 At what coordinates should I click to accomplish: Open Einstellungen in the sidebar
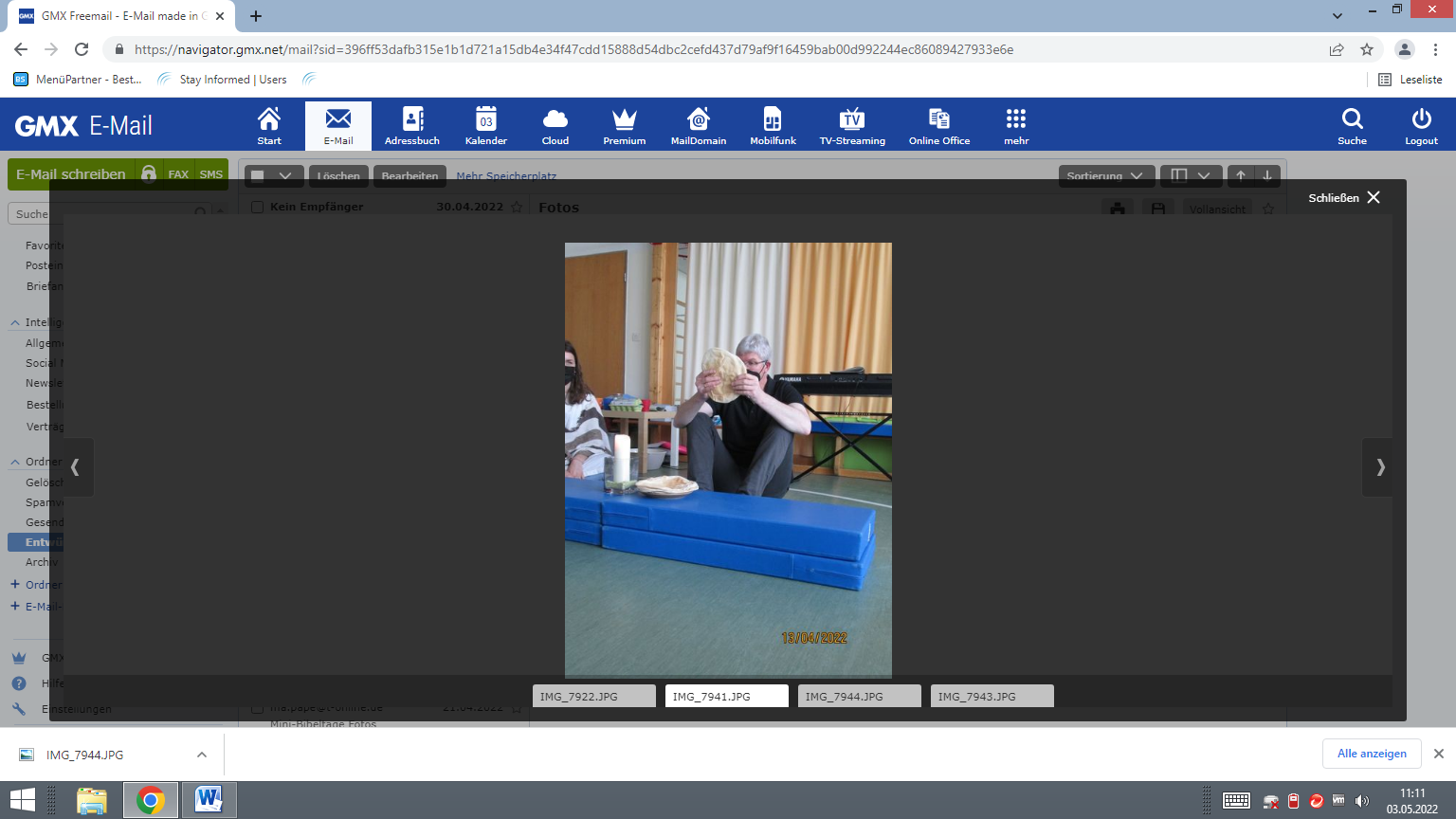(x=76, y=709)
